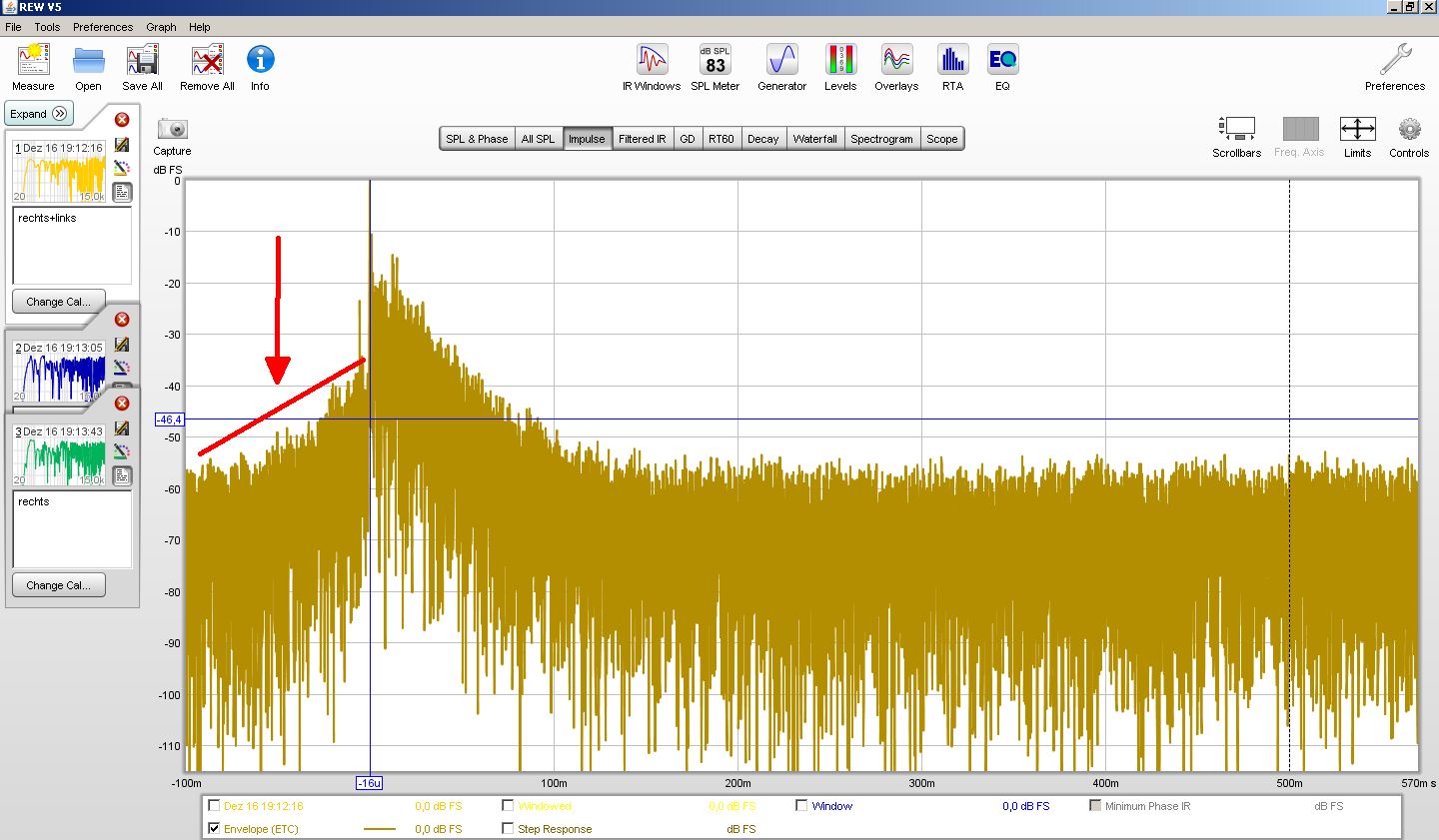Screen dimensions: 1439x840
Task: Switch to Filtered IR tab
Action: pyautogui.click(x=642, y=139)
